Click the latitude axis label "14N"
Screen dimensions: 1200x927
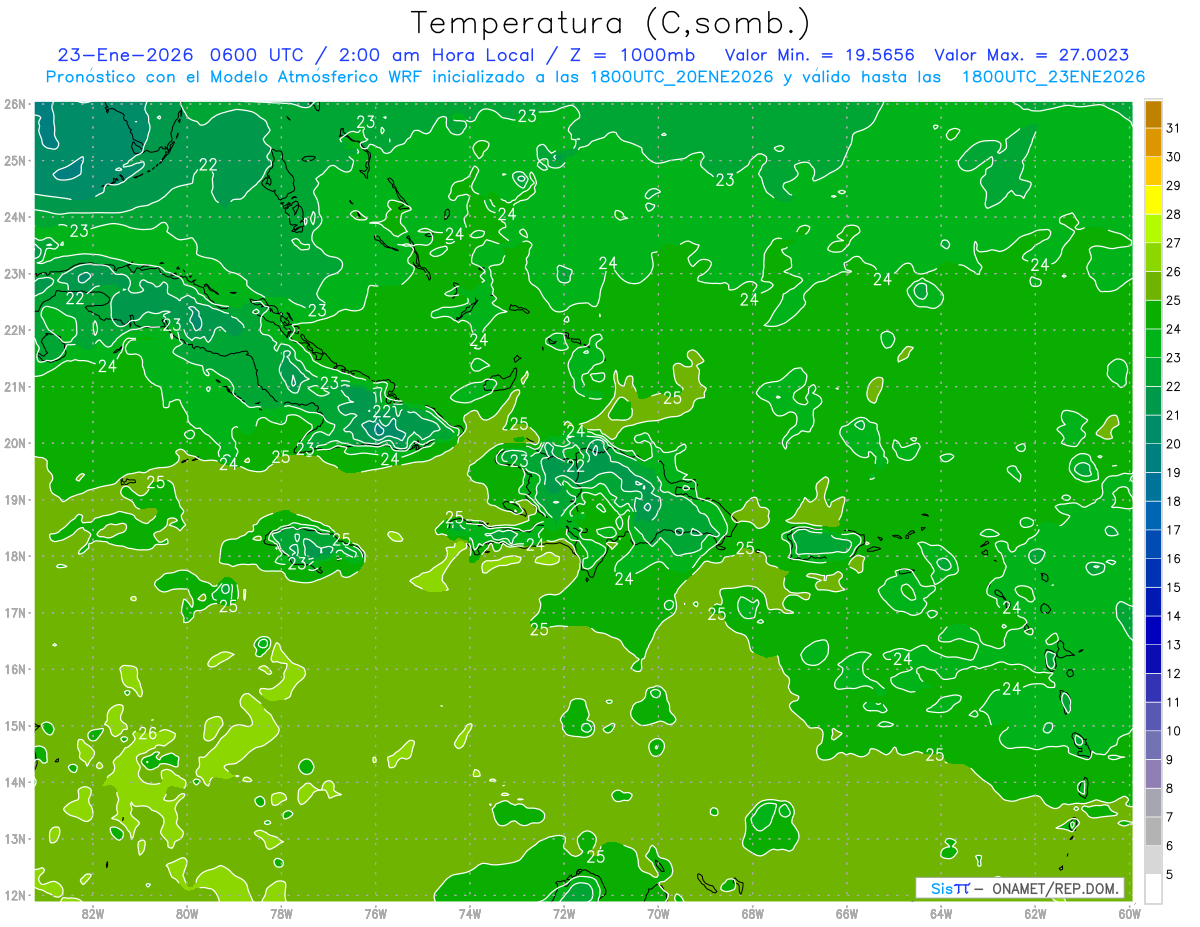[14, 782]
